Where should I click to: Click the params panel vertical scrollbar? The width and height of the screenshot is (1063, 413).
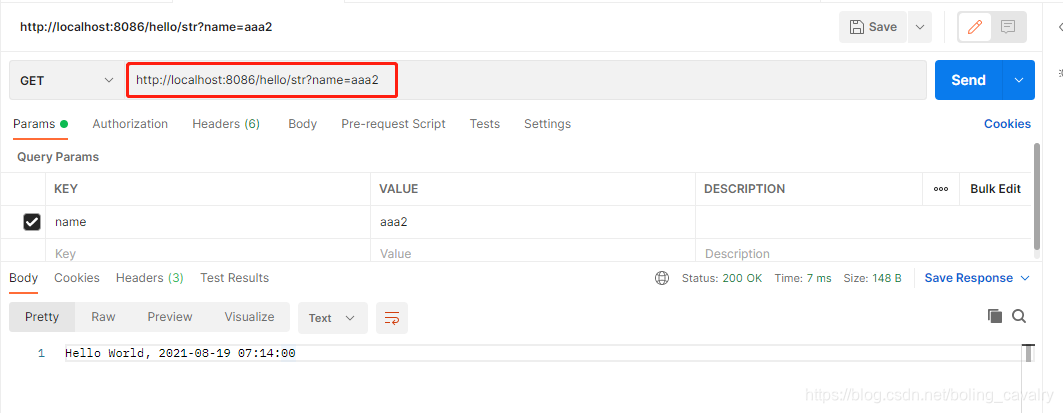click(1036, 197)
